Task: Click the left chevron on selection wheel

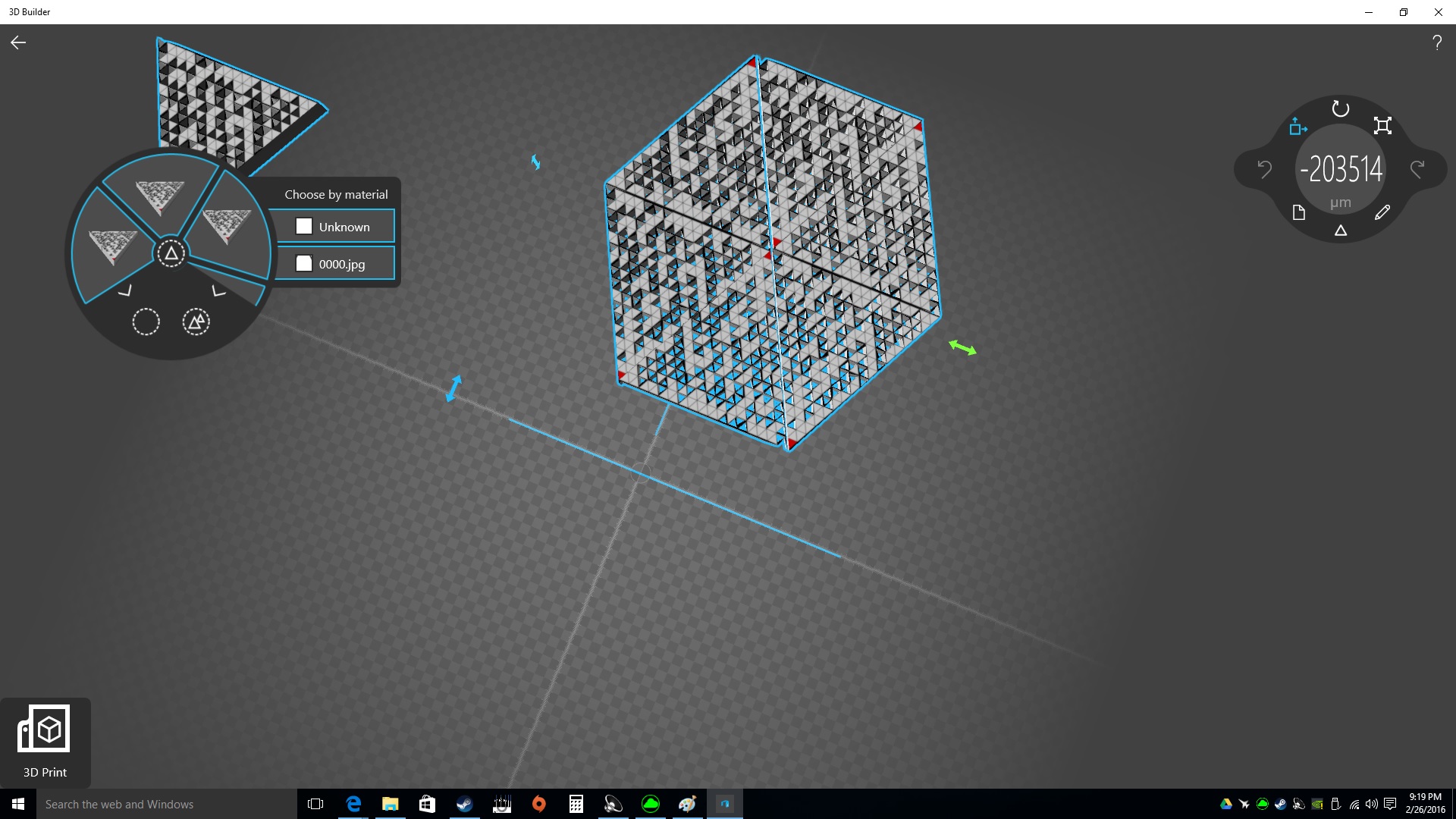Action: [x=125, y=290]
